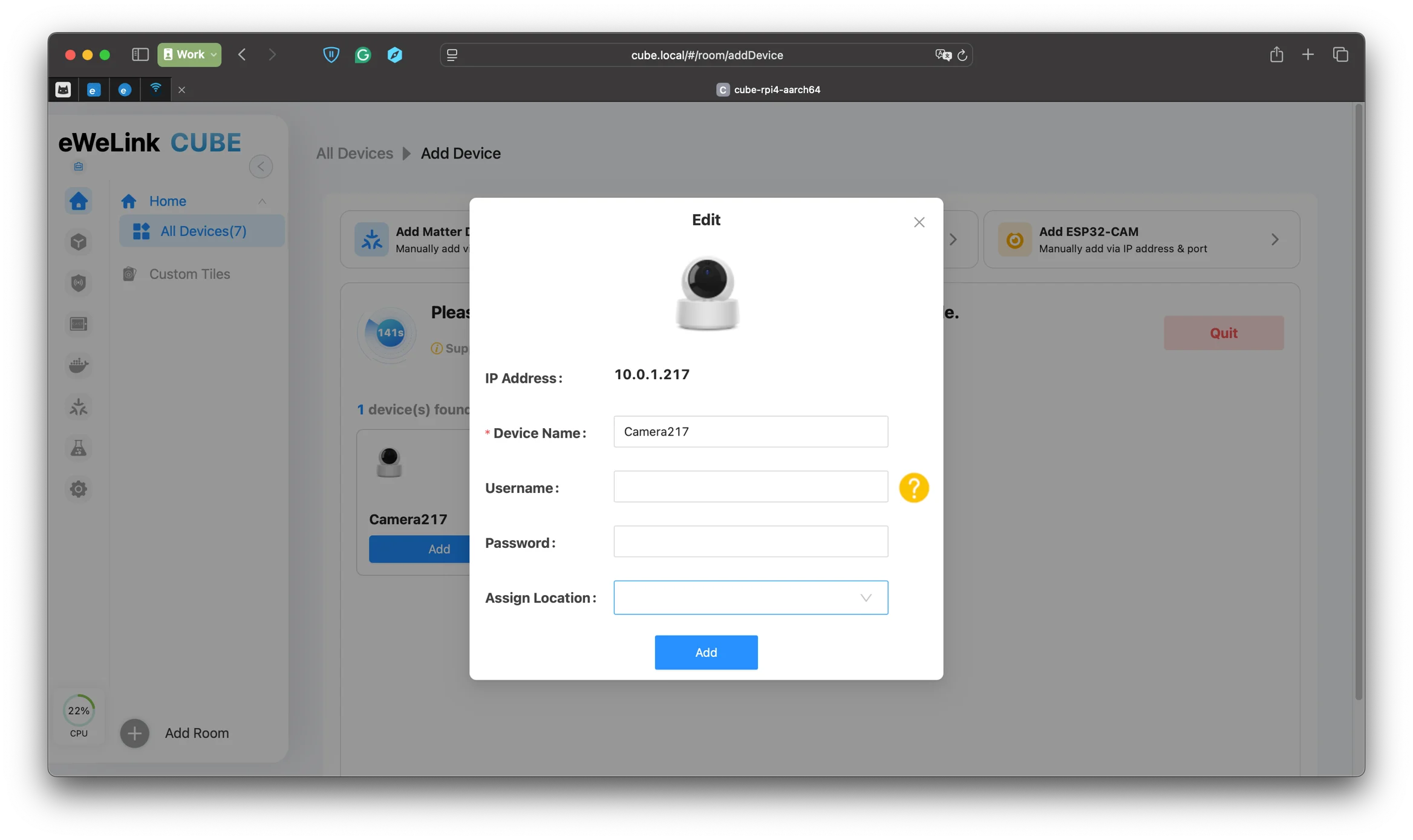Open the security shield sidebar icon

[x=79, y=283]
